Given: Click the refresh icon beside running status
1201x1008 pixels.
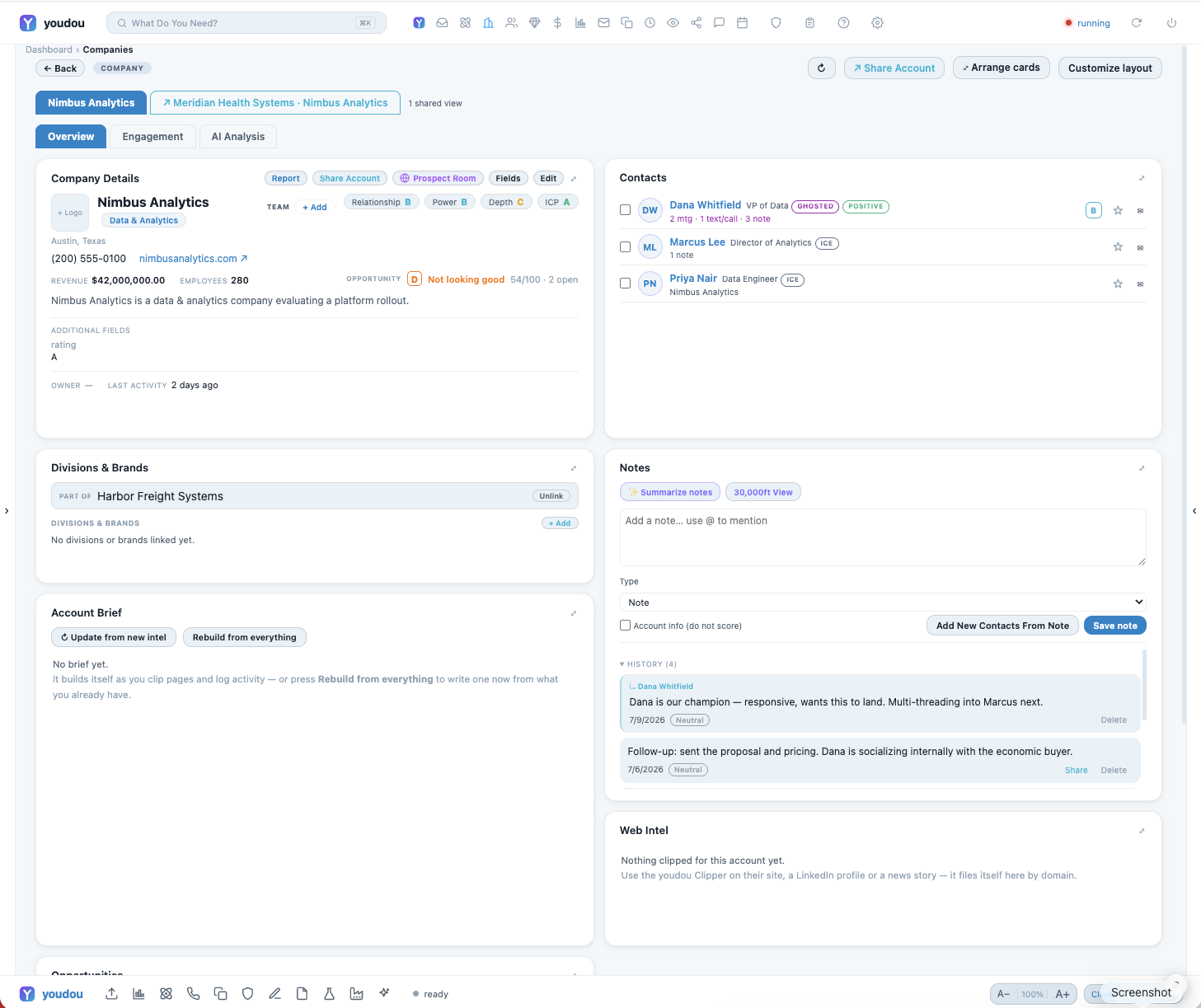Looking at the screenshot, I should click(x=1137, y=23).
